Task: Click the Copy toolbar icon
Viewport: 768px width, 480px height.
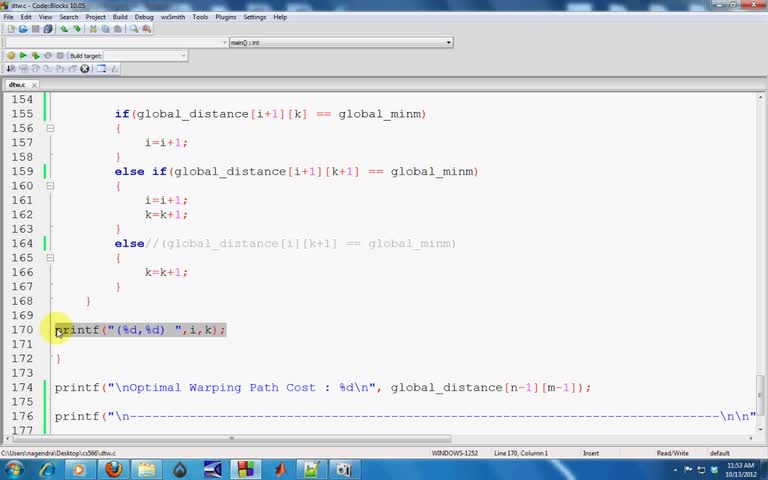Action: [x=105, y=29]
